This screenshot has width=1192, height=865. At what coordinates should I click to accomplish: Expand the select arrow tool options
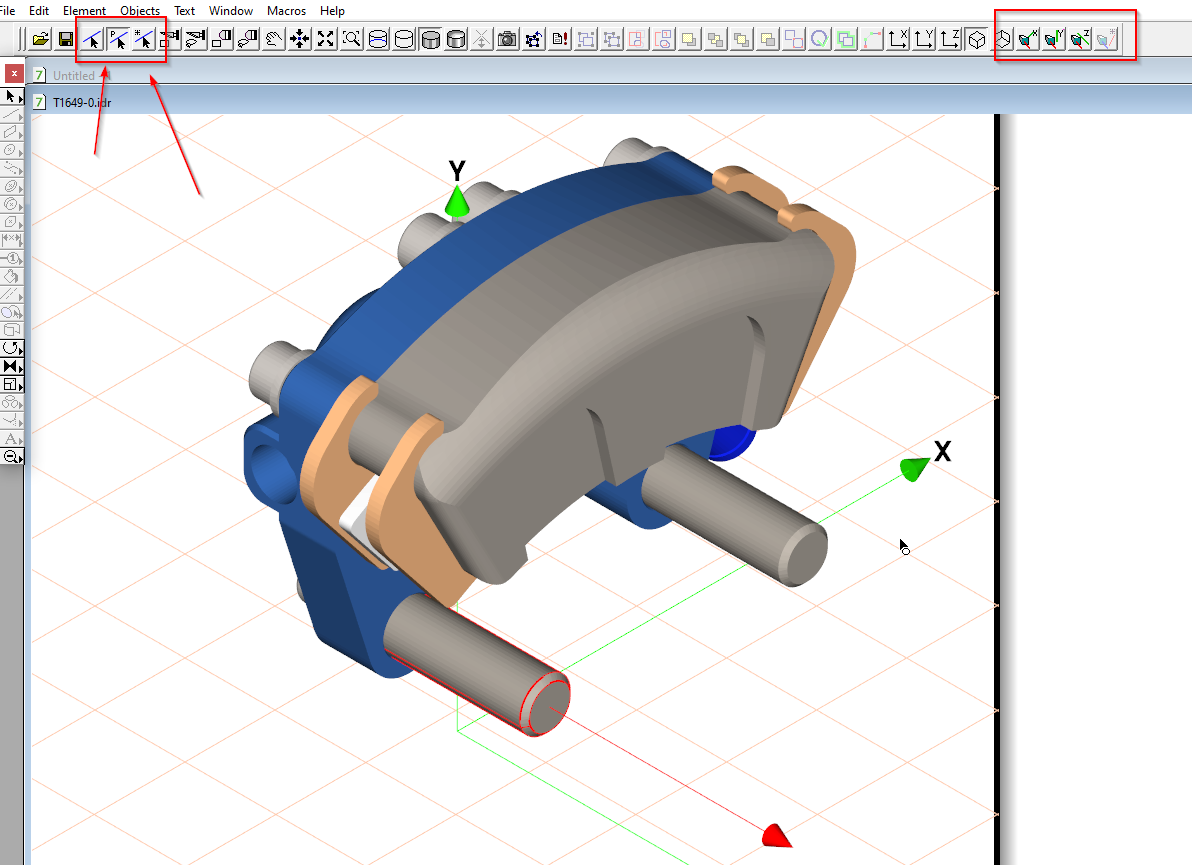pos(20,99)
